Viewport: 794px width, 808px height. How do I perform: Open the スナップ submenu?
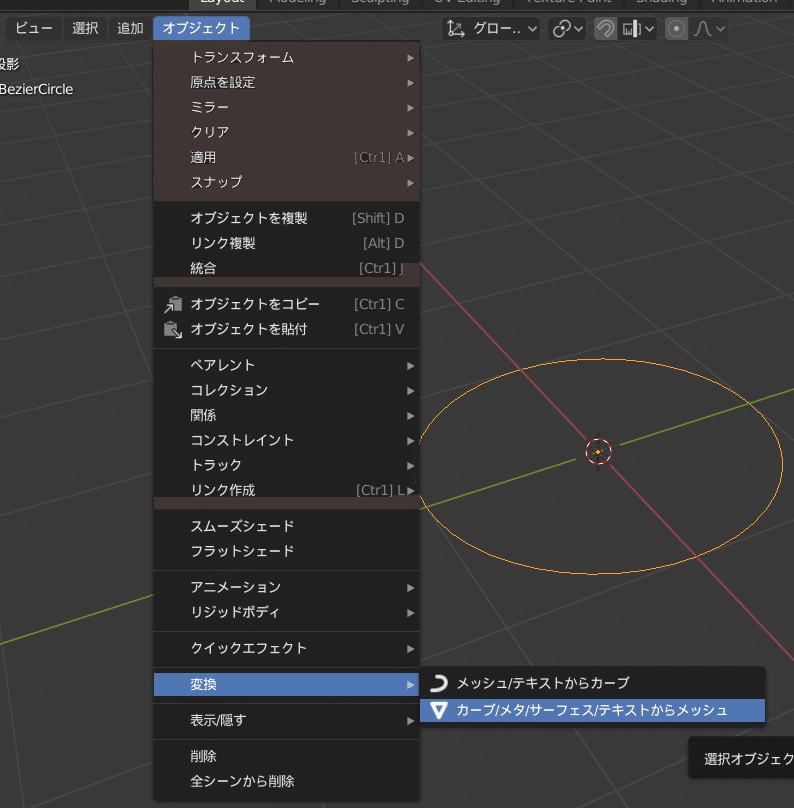click(x=286, y=182)
